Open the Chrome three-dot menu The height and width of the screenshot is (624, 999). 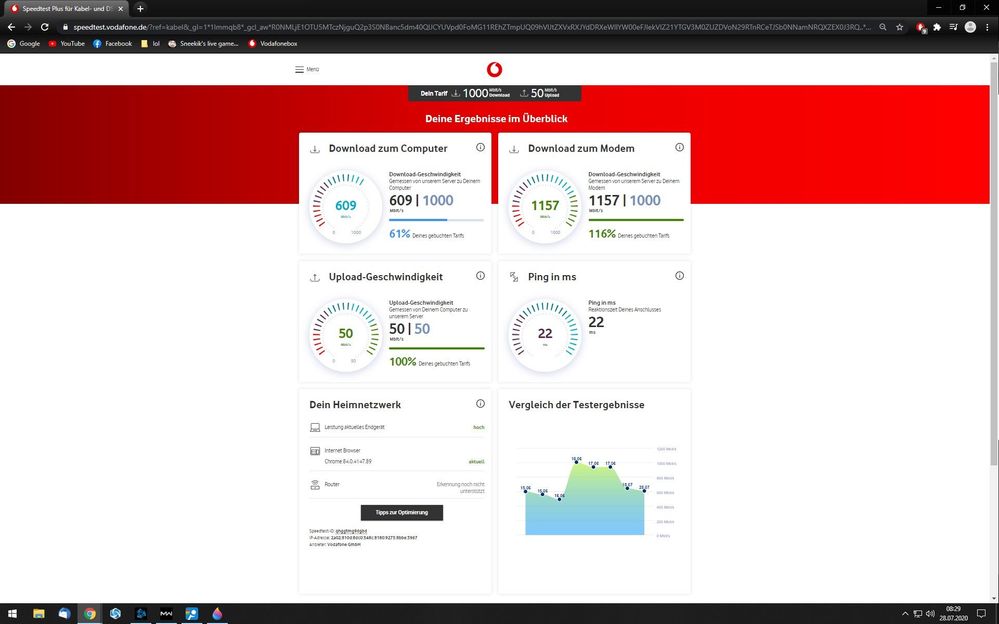coord(987,27)
